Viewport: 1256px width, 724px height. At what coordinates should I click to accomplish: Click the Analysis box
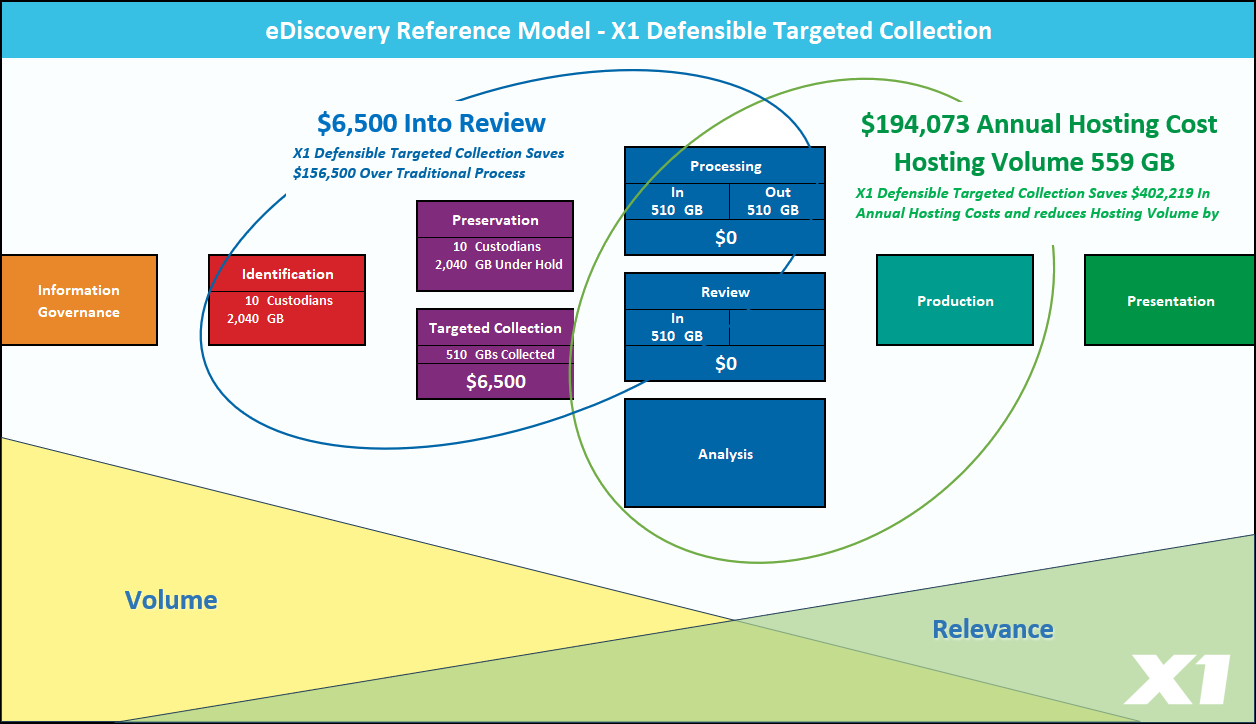tap(725, 453)
